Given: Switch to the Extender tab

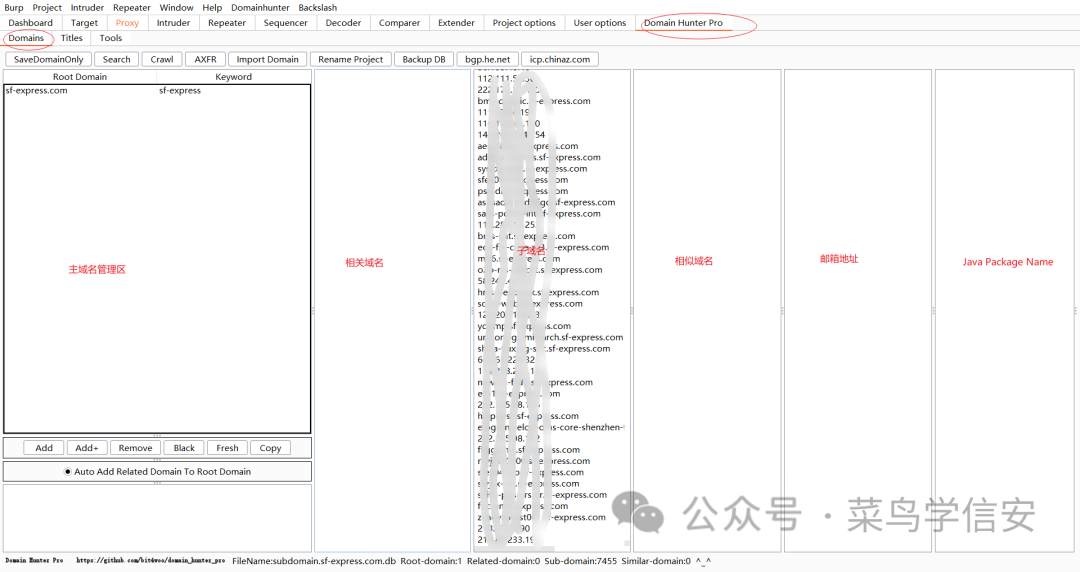Looking at the screenshot, I should pyautogui.click(x=456, y=23).
